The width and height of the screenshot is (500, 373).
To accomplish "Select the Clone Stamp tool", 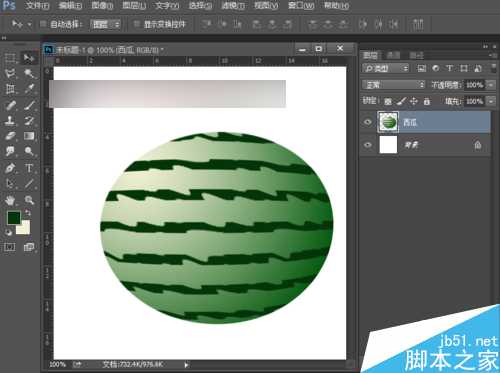I will (10, 120).
